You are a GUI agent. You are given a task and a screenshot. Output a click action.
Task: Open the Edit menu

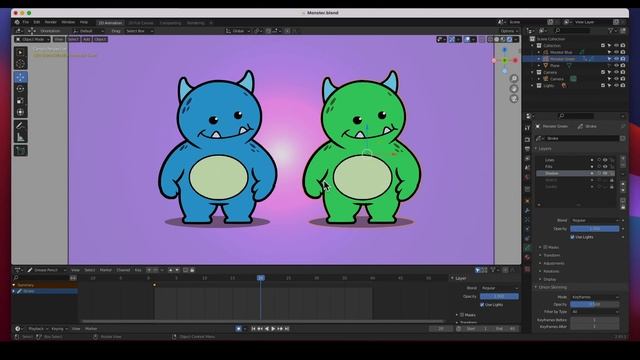coord(37,22)
